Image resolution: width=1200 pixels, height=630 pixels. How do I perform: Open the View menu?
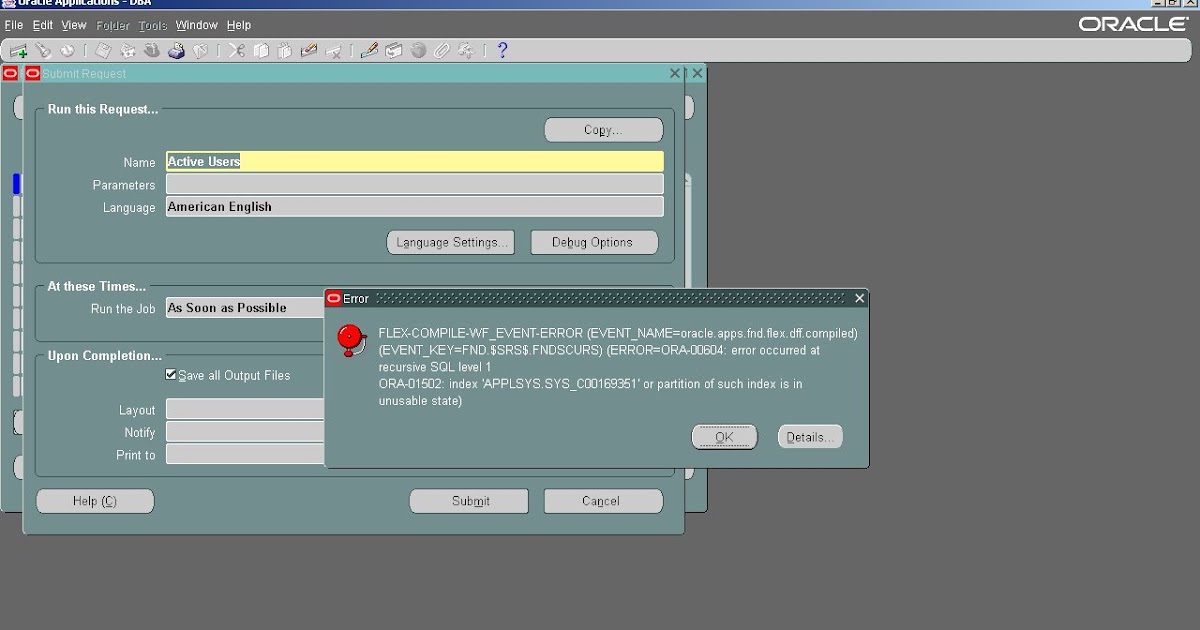[74, 25]
